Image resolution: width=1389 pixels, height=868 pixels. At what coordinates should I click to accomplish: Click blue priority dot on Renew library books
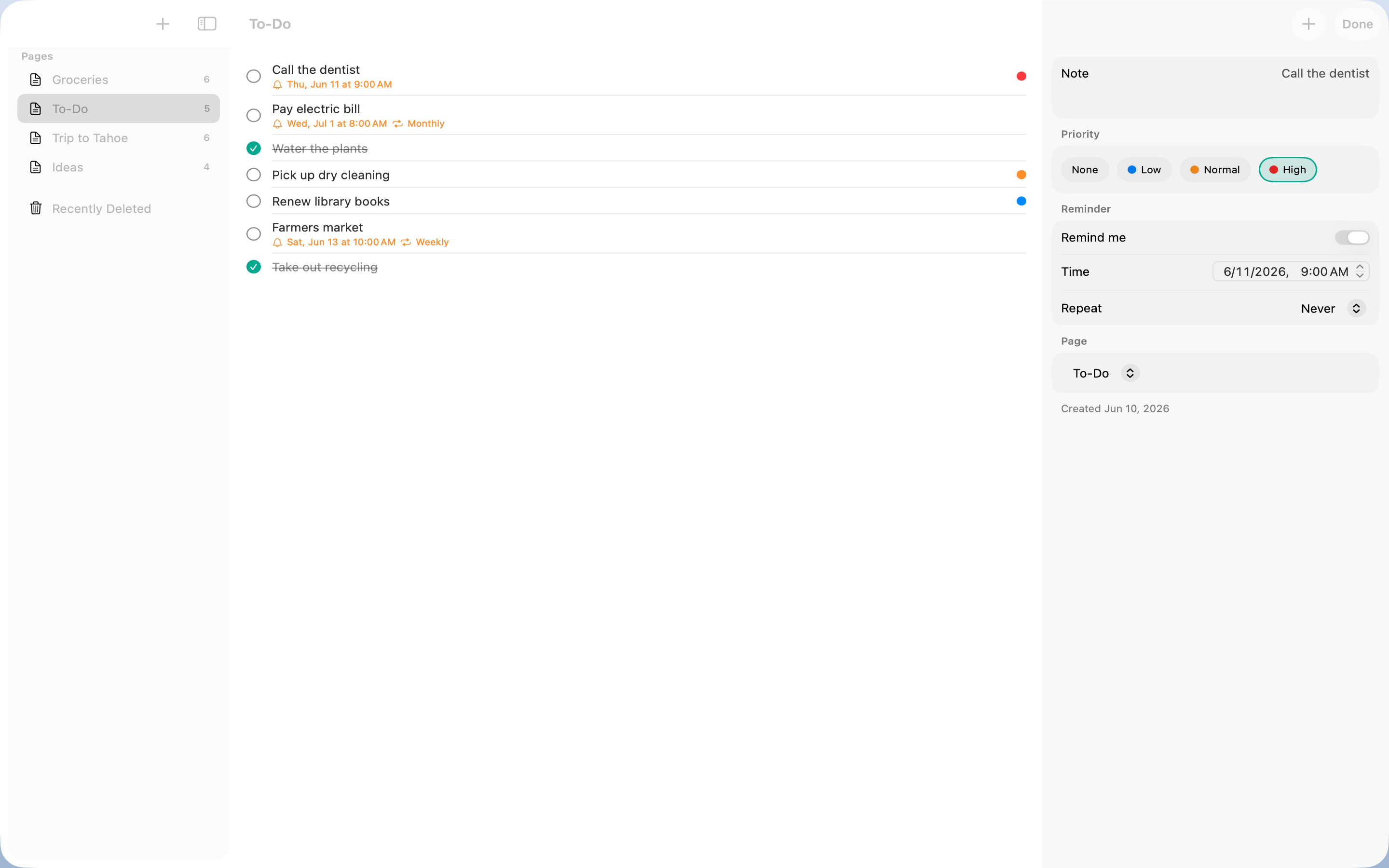tap(1021, 201)
